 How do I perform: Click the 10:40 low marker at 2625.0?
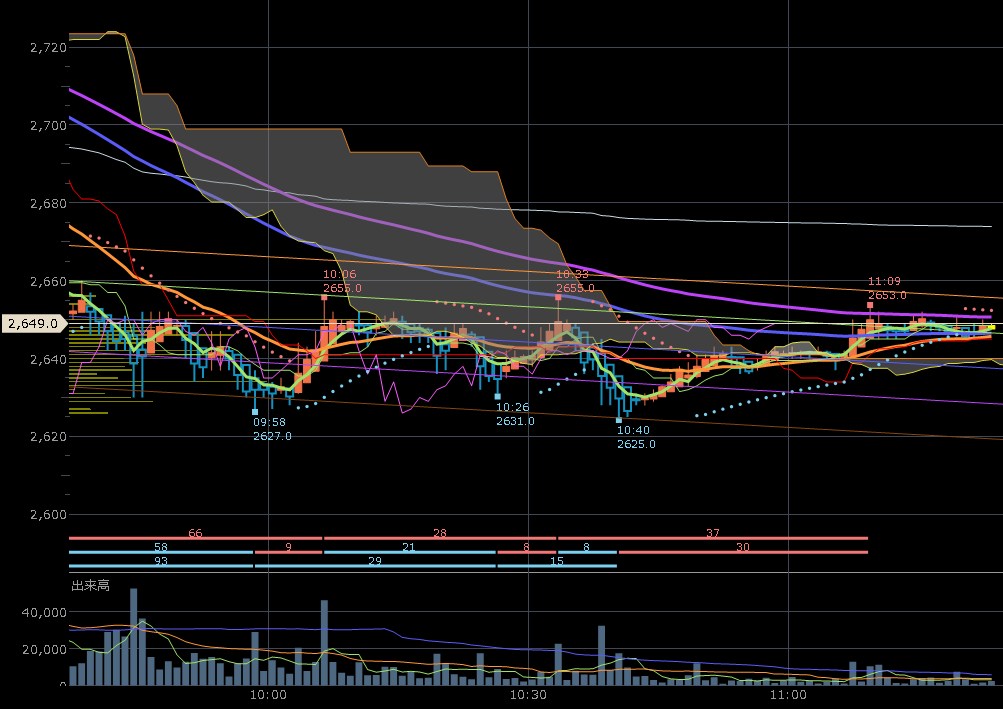(619, 420)
